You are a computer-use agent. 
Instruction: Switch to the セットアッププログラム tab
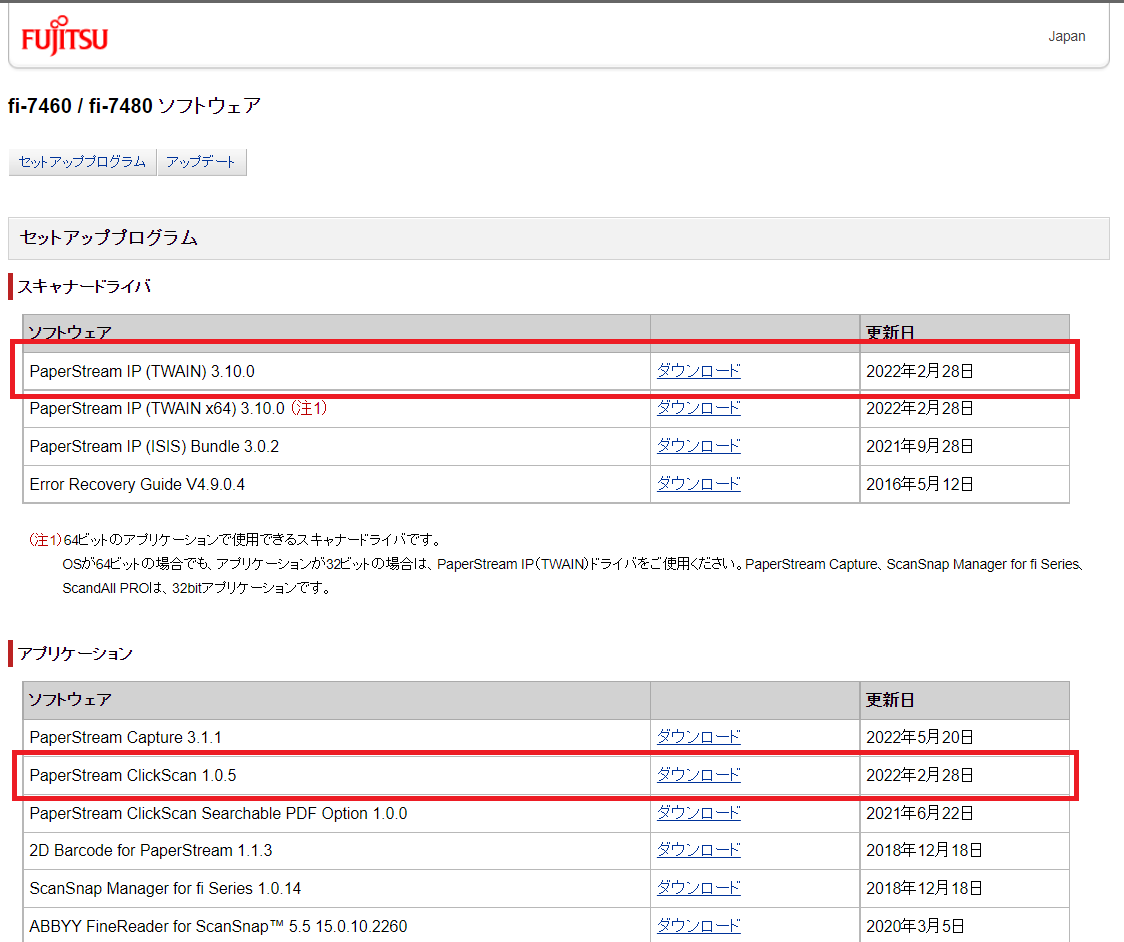pyautogui.click(x=82, y=162)
